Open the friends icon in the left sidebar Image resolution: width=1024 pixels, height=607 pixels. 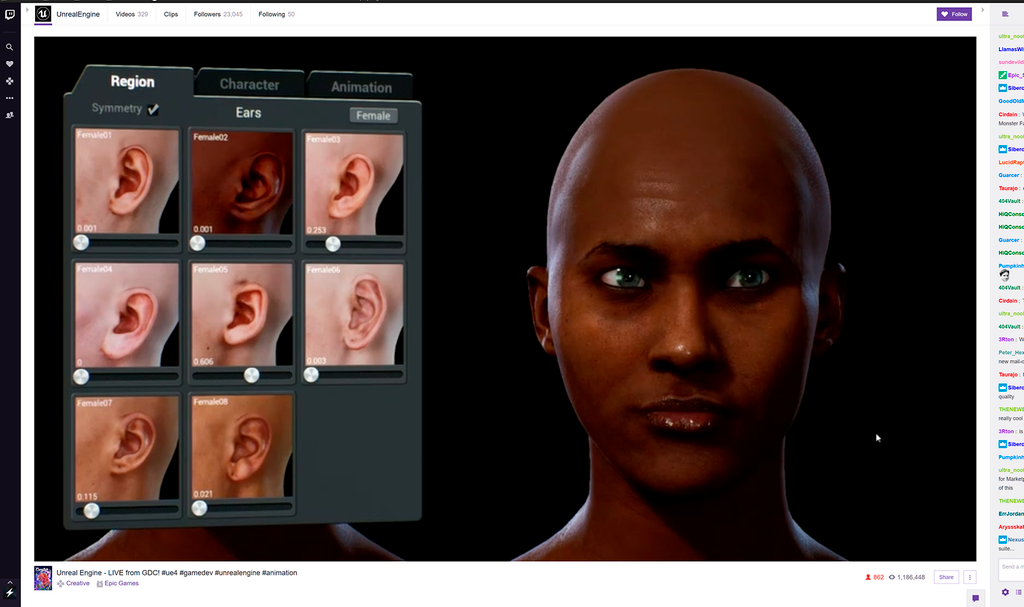(x=10, y=115)
